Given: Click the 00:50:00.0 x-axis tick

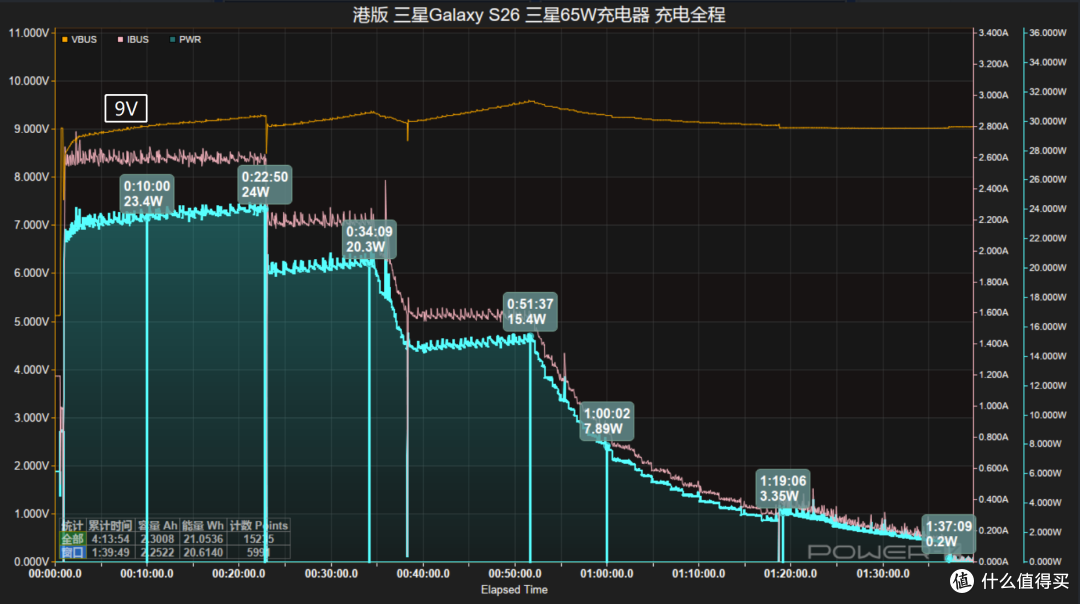Looking at the screenshot, I should click(x=515, y=574).
